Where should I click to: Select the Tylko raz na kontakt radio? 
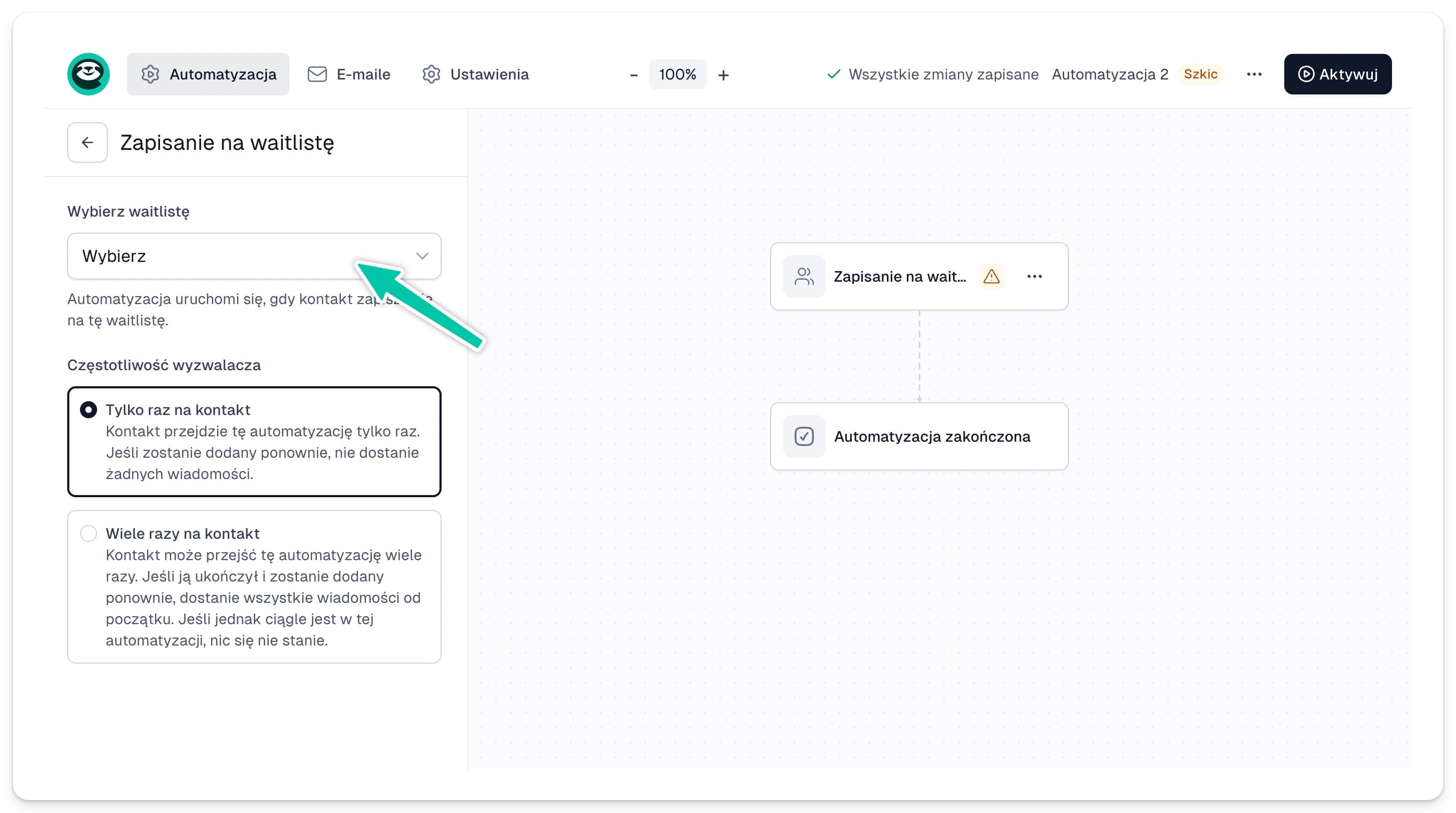click(x=88, y=409)
